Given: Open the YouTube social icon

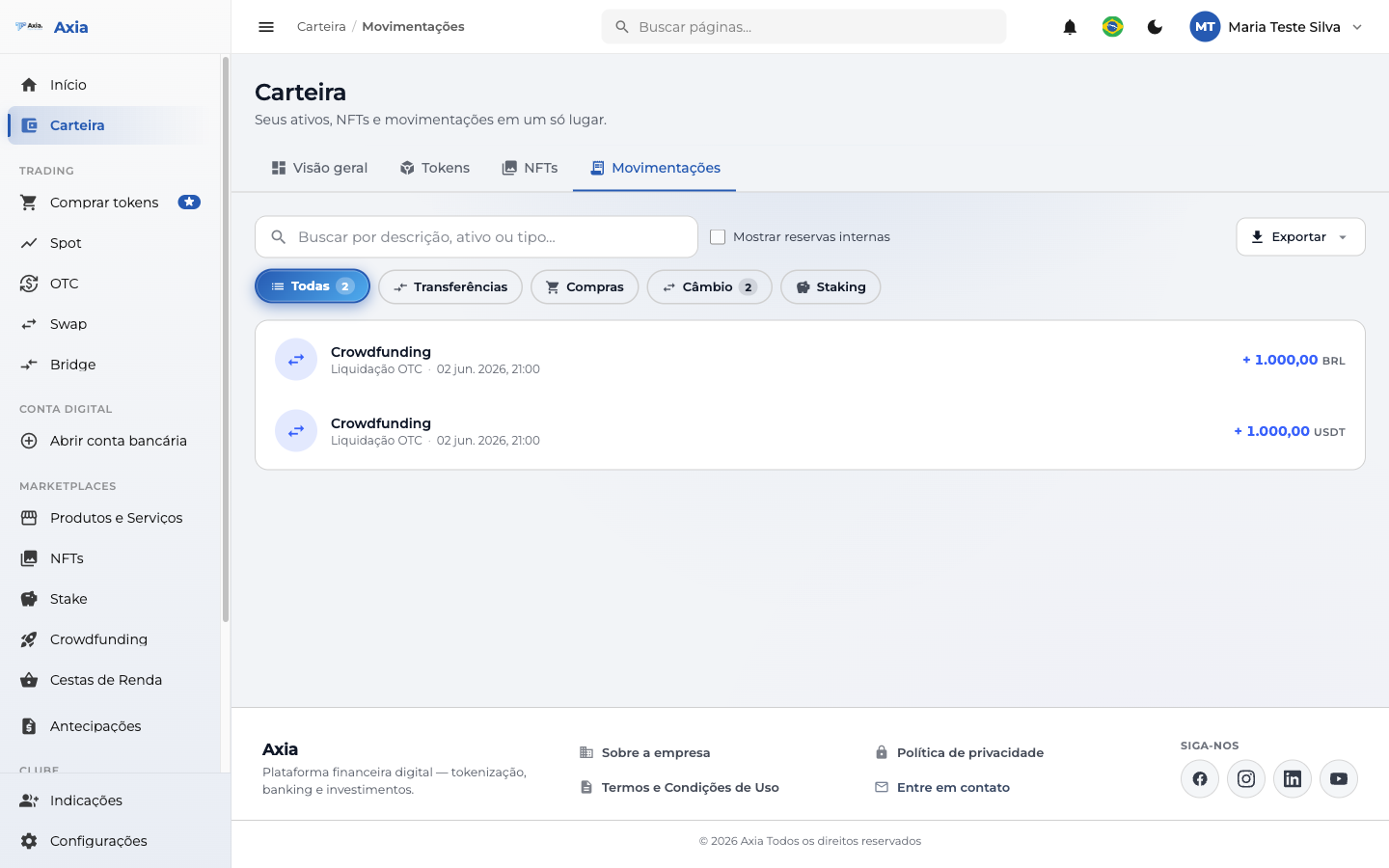Looking at the screenshot, I should (x=1339, y=779).
